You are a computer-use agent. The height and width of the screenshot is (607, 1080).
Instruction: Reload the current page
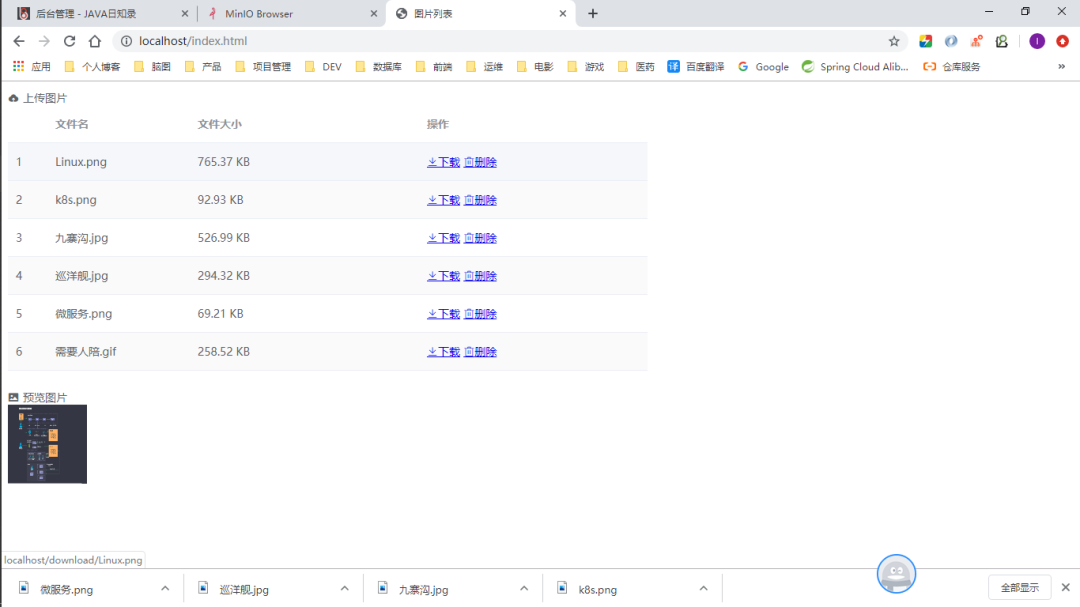(x=70, y=41)
